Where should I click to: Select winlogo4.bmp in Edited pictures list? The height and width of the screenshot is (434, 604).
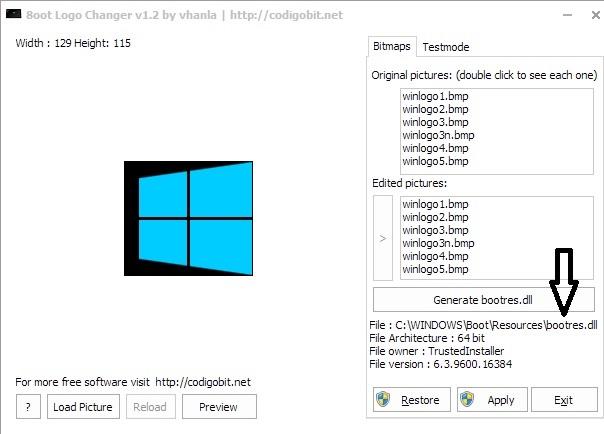pyautogui.click(x=435, y=256)
